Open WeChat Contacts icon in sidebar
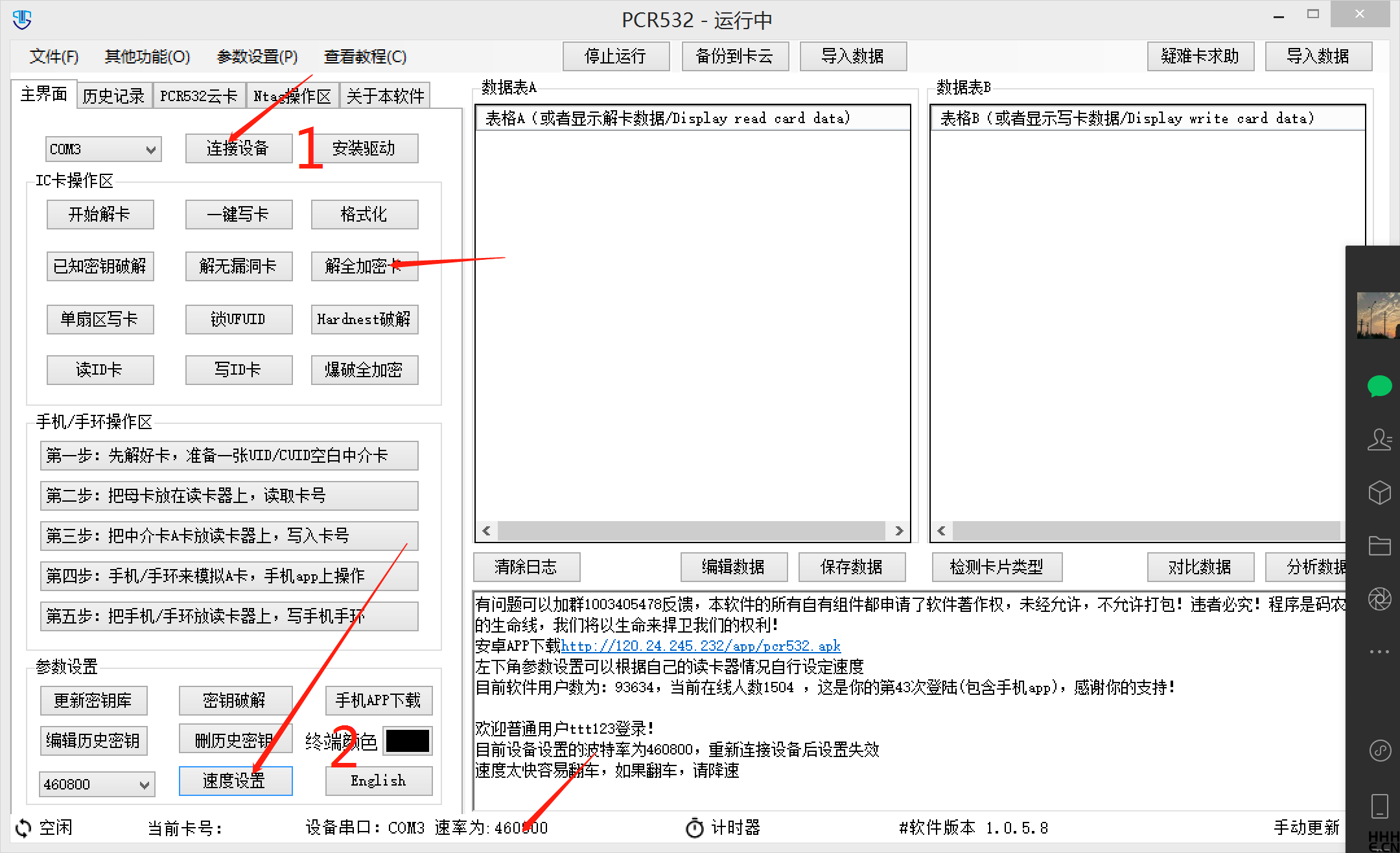Image resolution: width=1400 pixels, height=853 pixels. (x=1379, y=440)
